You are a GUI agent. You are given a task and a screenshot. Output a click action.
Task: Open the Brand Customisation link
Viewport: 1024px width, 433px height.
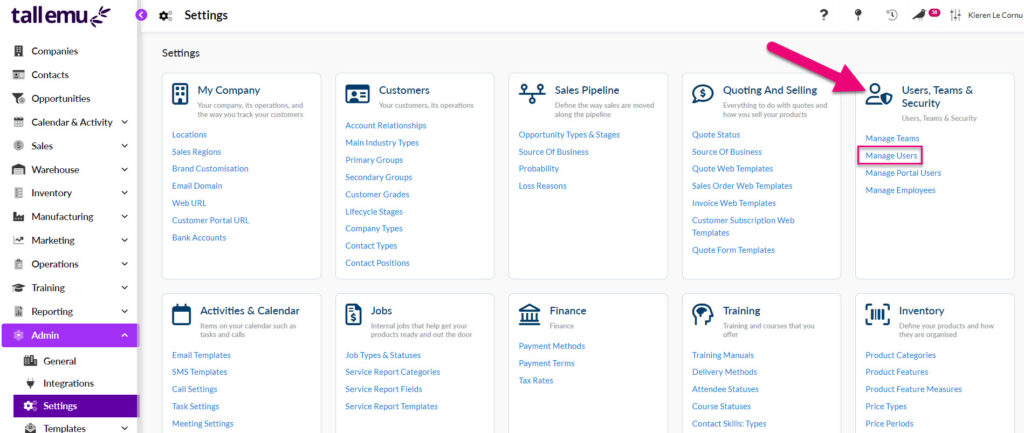210,168
